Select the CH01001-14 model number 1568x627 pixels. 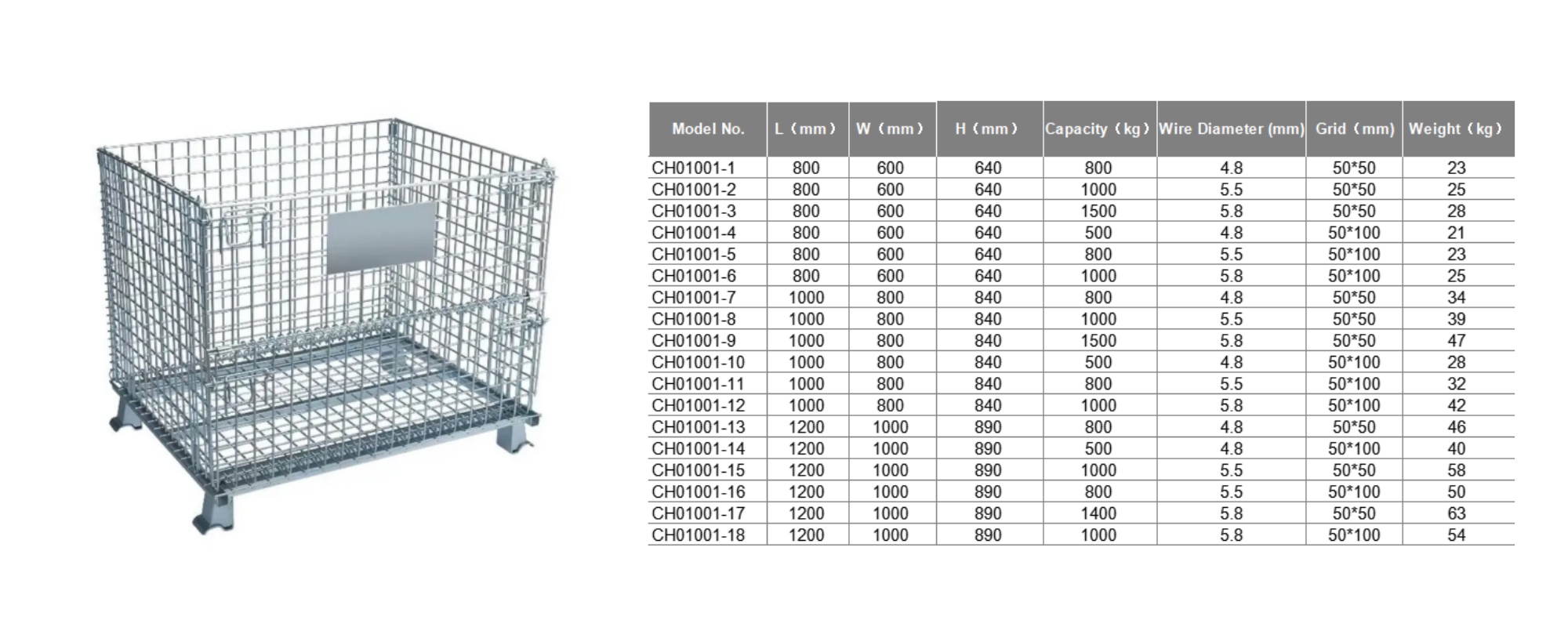pos(698,448)
